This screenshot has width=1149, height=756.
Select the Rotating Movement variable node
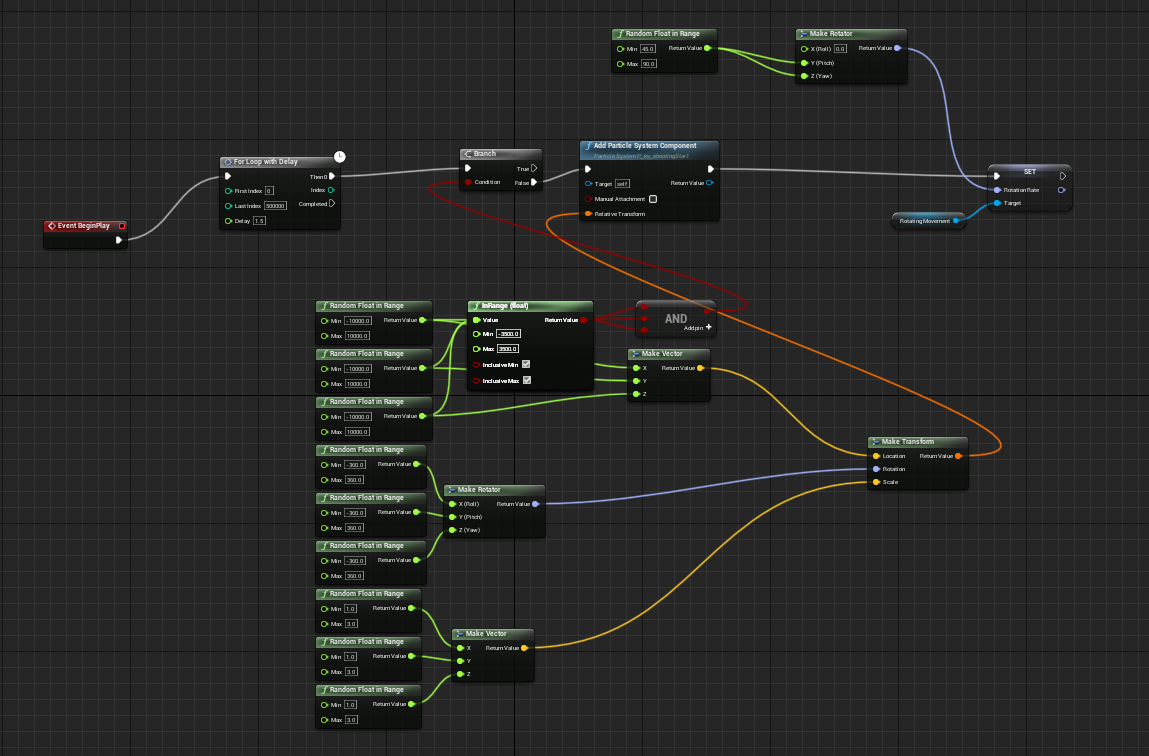click(927, 221)
